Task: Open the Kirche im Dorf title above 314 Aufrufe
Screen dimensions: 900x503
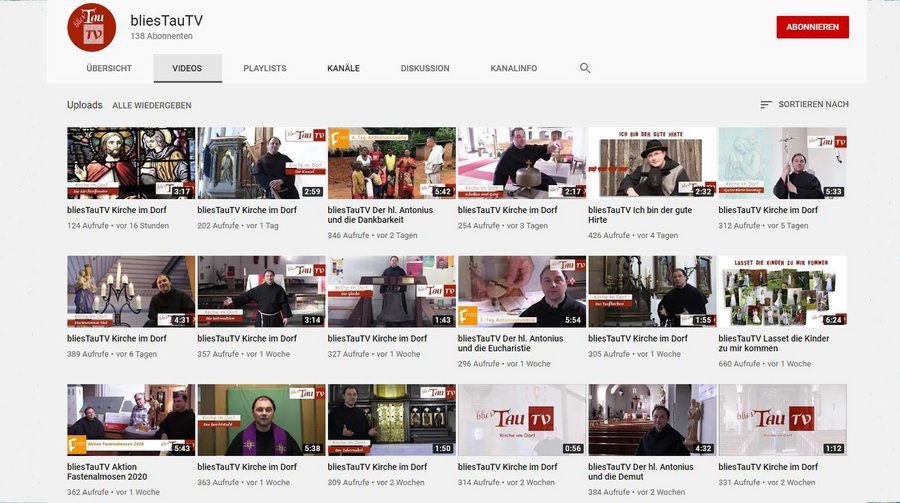Action: tap(507, 467)
